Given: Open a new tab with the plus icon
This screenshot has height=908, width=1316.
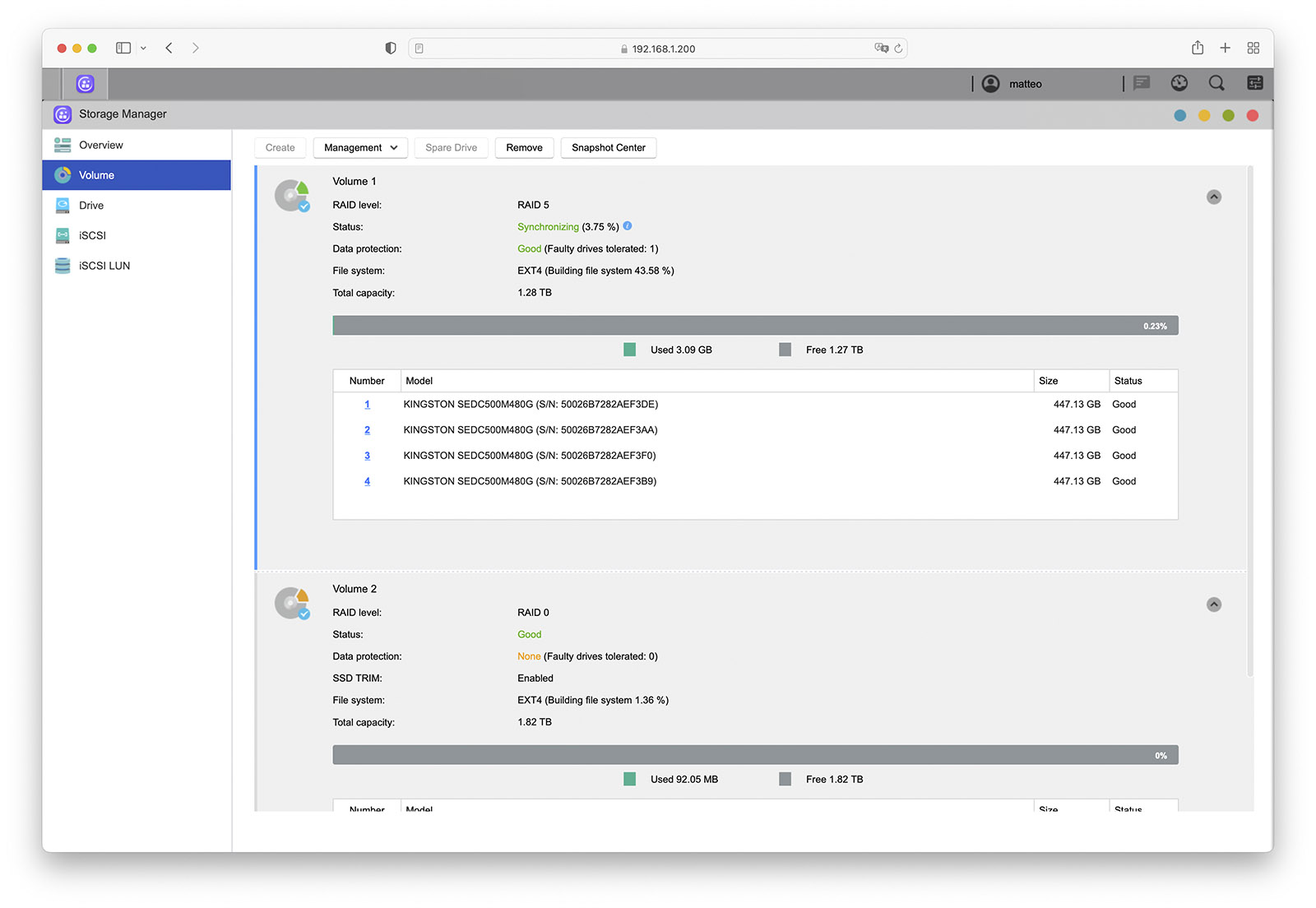Looking at the screenshot, I should point(1226,49).
